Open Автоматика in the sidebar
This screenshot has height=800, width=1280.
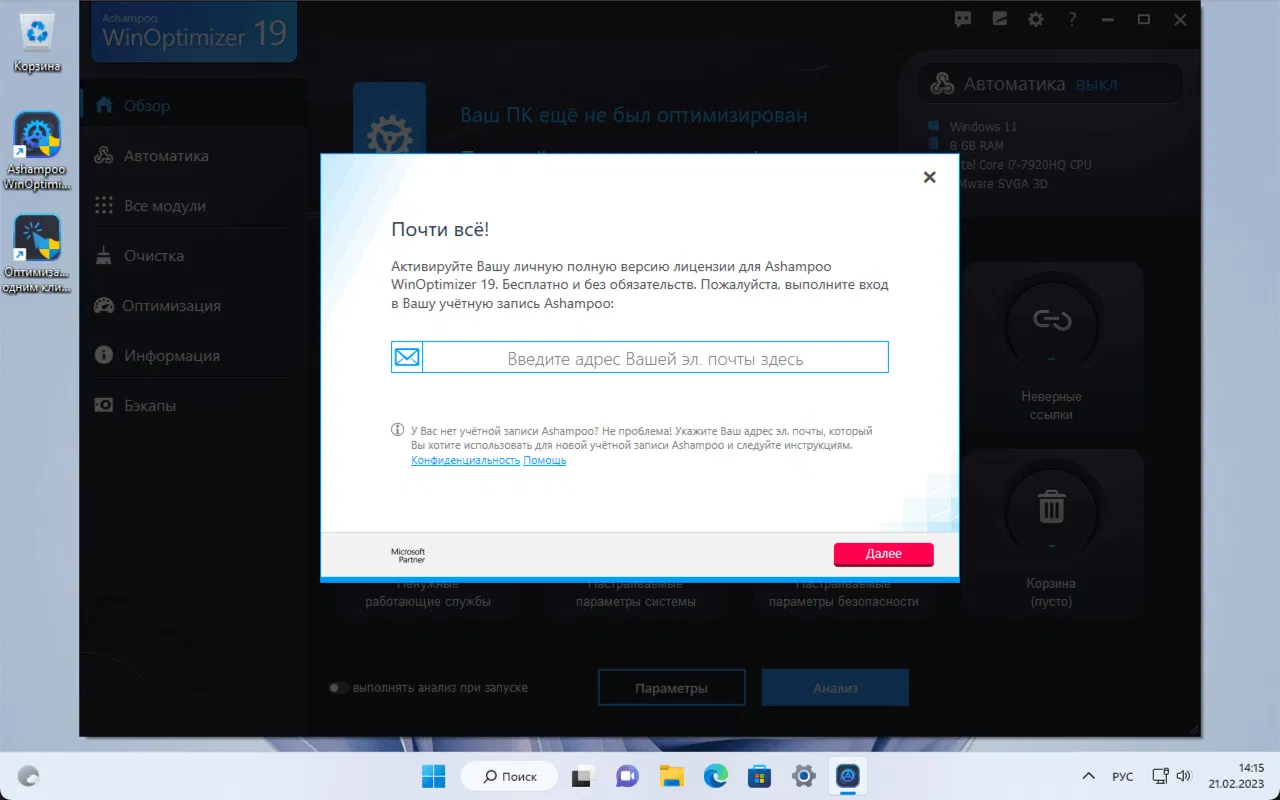[x=194, y=155]
